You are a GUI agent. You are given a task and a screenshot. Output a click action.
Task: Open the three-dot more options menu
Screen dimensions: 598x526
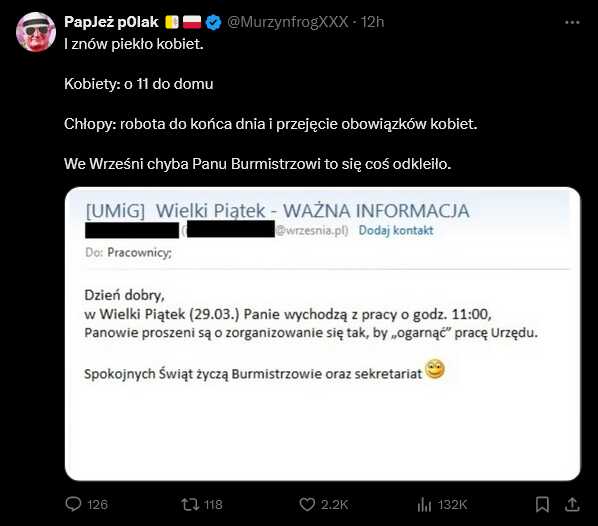(x=572, y=23)
